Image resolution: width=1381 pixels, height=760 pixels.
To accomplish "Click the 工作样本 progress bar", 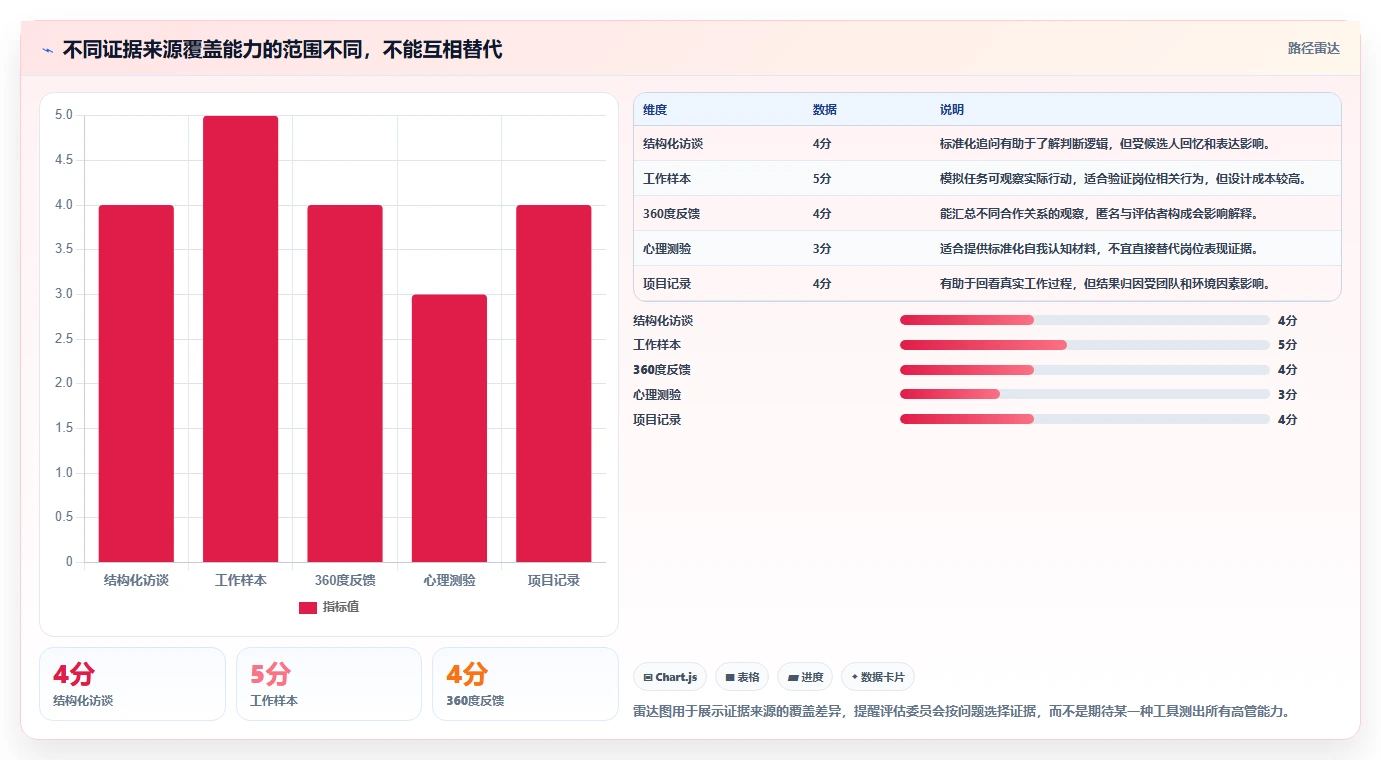I will point(1084,345).
